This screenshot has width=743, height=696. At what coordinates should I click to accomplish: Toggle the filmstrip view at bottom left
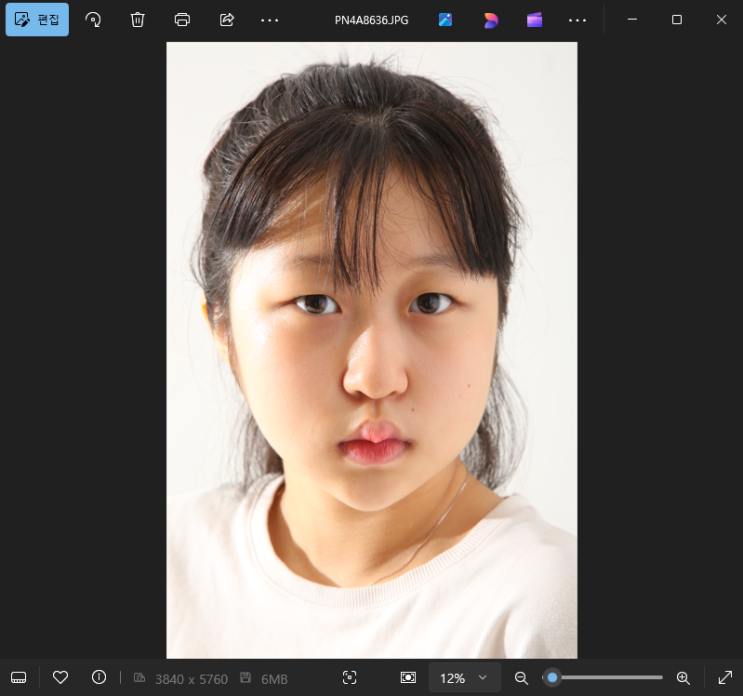[19, 677]
